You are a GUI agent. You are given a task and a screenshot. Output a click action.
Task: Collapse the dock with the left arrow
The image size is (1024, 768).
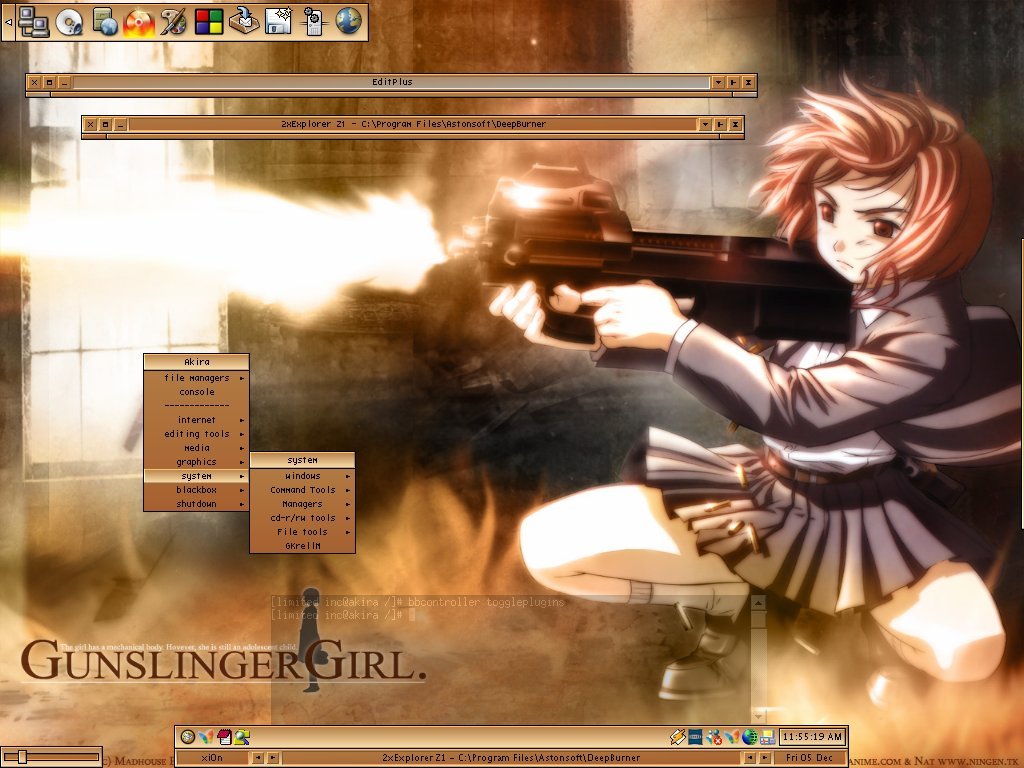point(8,22)
